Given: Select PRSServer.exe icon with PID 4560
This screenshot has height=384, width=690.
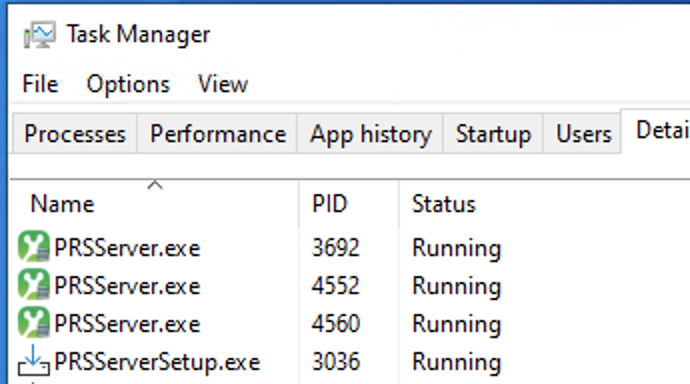Looking at the screenshot, I should click(34, 323).
